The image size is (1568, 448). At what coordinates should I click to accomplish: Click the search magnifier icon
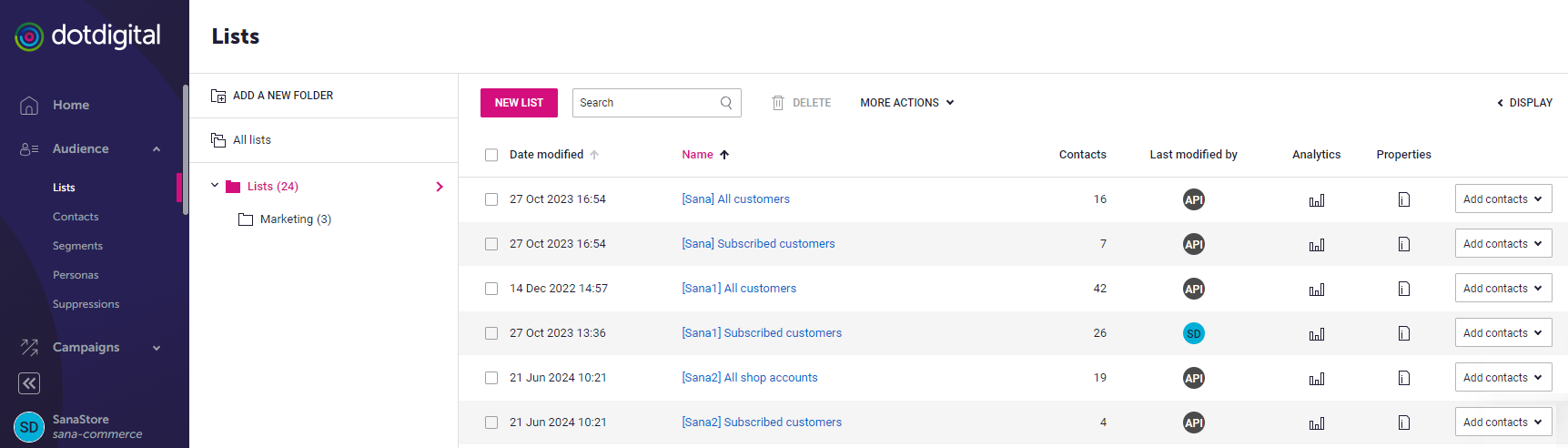pos(726,103)
